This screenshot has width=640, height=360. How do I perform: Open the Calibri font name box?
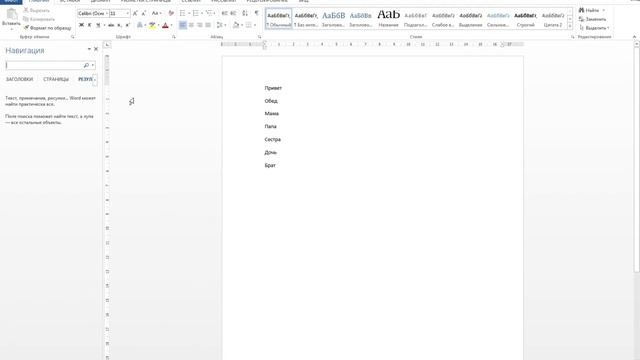click(x=93, y=13)
